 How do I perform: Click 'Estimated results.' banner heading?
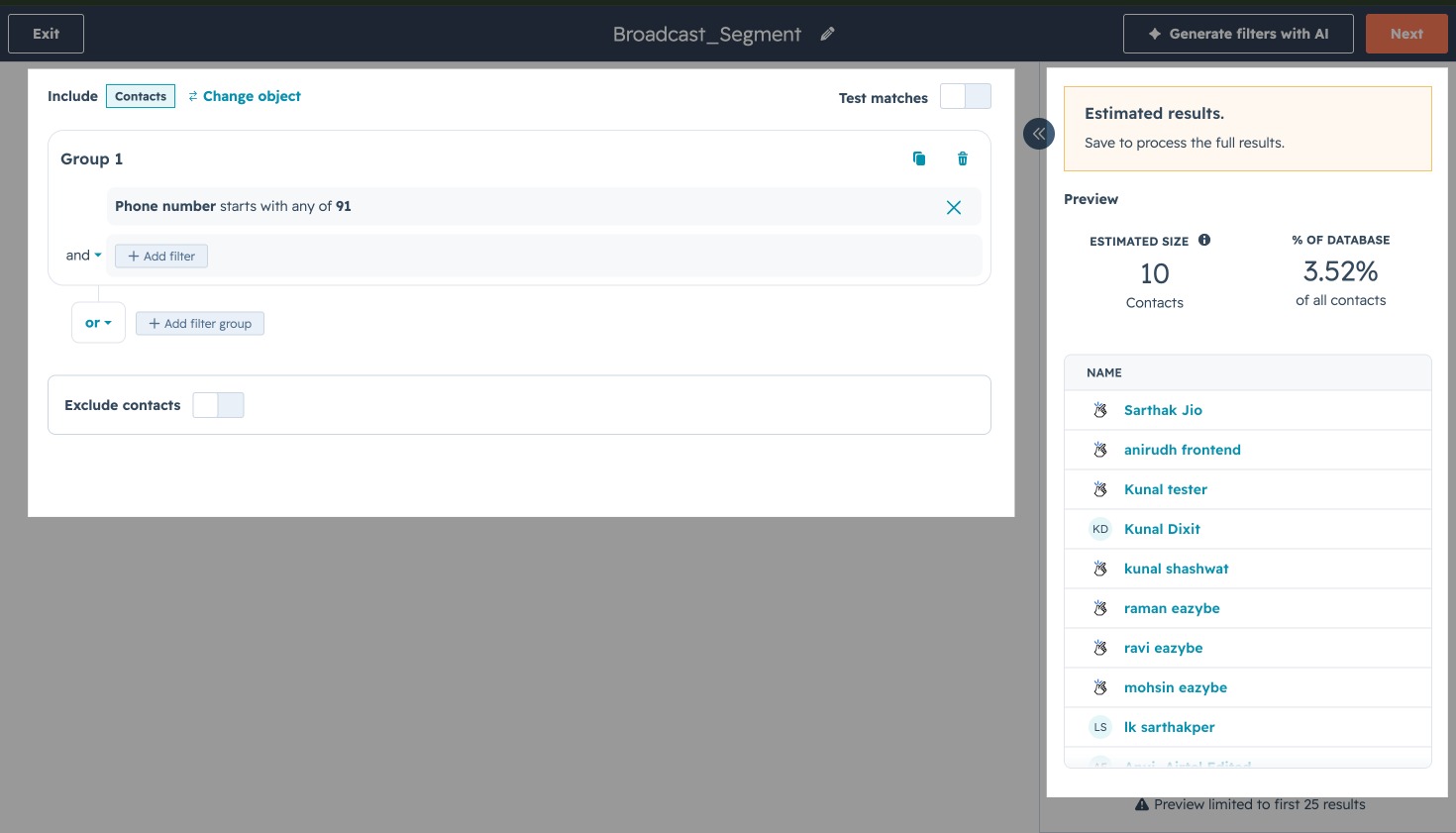(1155, 113)
